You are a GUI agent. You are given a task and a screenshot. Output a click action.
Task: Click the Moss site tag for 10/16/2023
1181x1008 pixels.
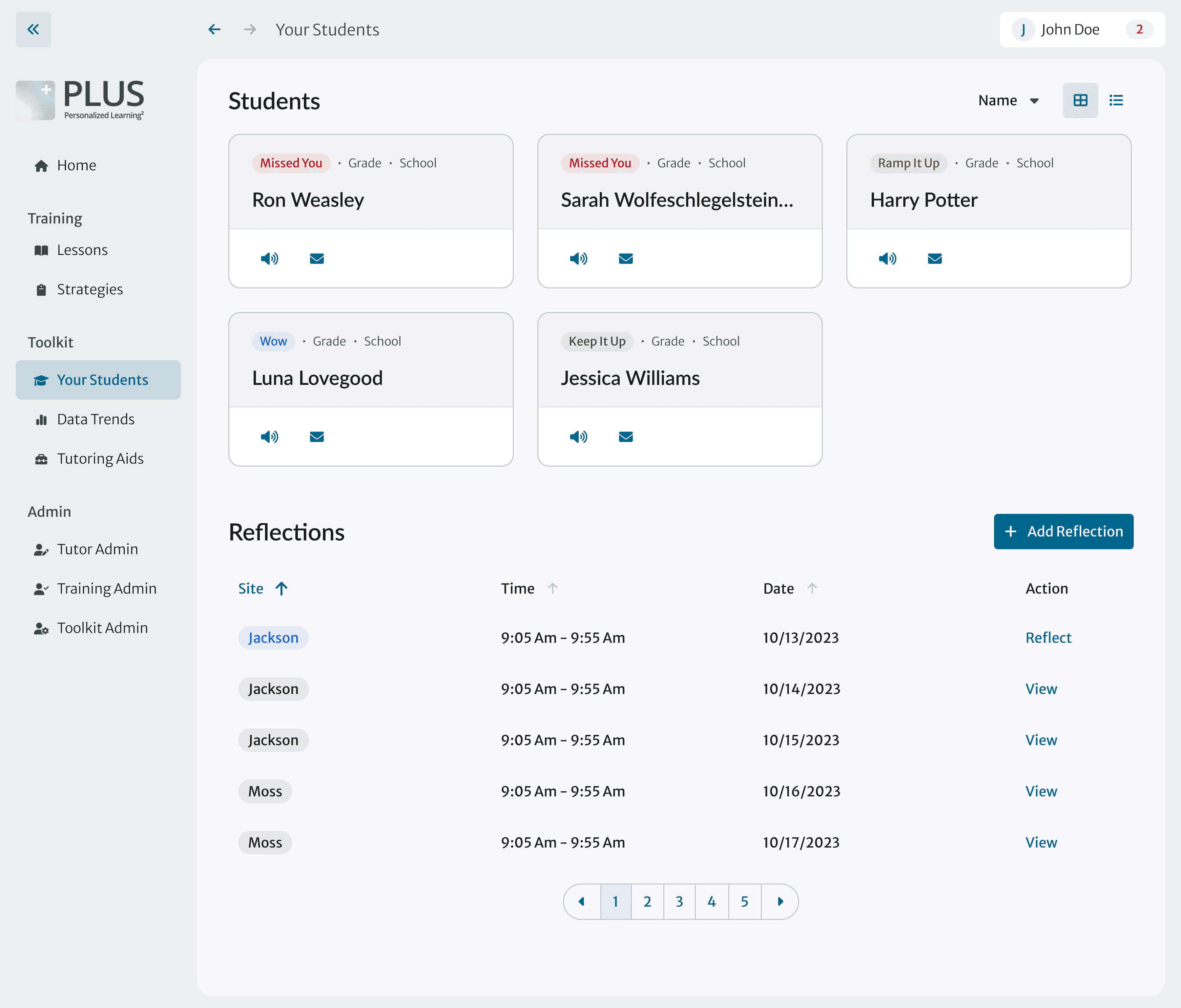coord(265,791)
